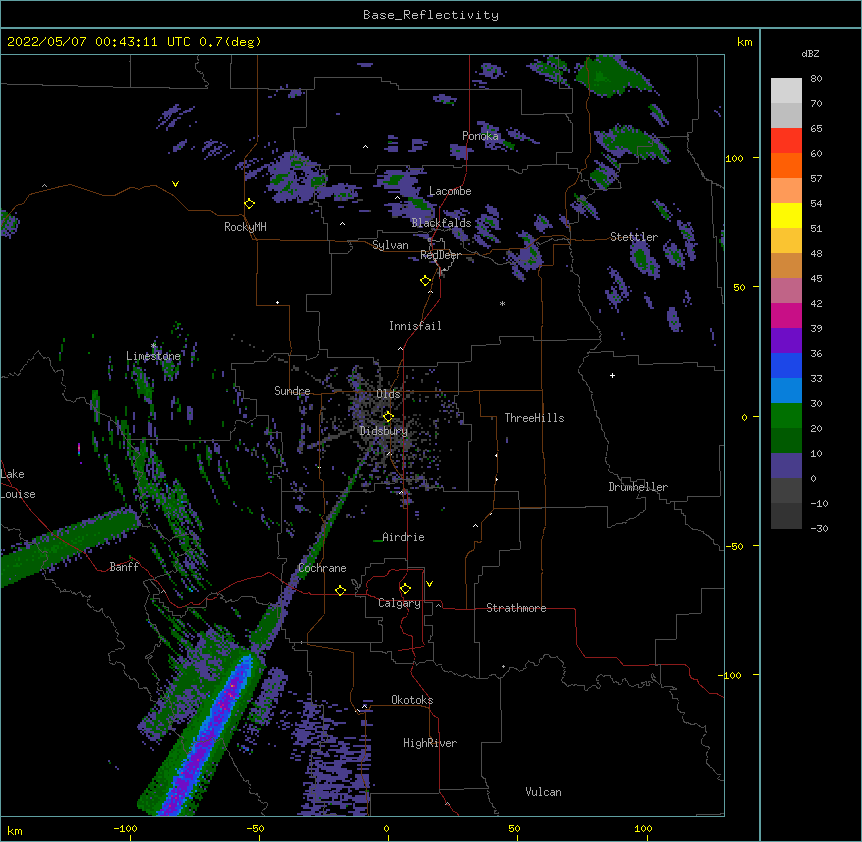Click the -50 tick on vertical axis

(734, 546)
